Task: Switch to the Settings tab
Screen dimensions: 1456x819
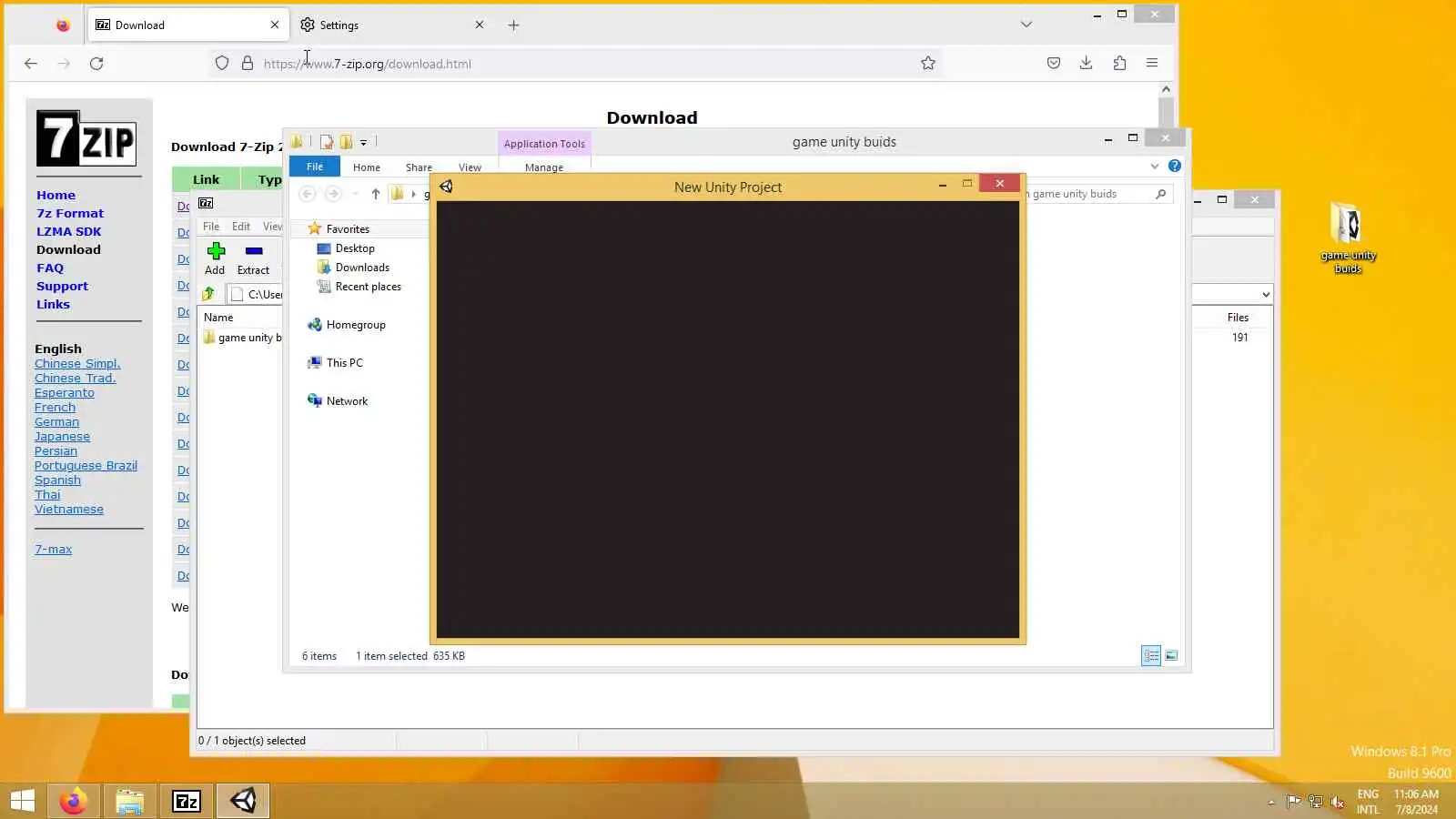Action: (393, 25)
